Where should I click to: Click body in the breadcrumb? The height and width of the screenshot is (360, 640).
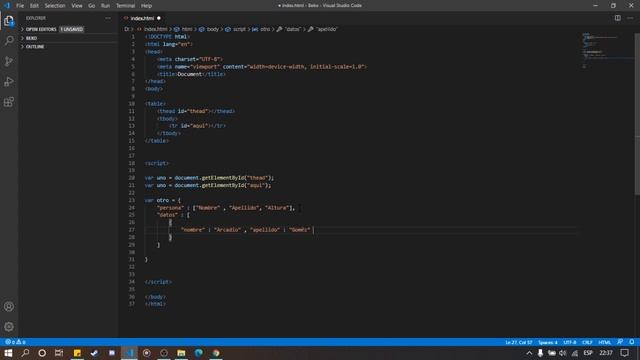[212, 29]
